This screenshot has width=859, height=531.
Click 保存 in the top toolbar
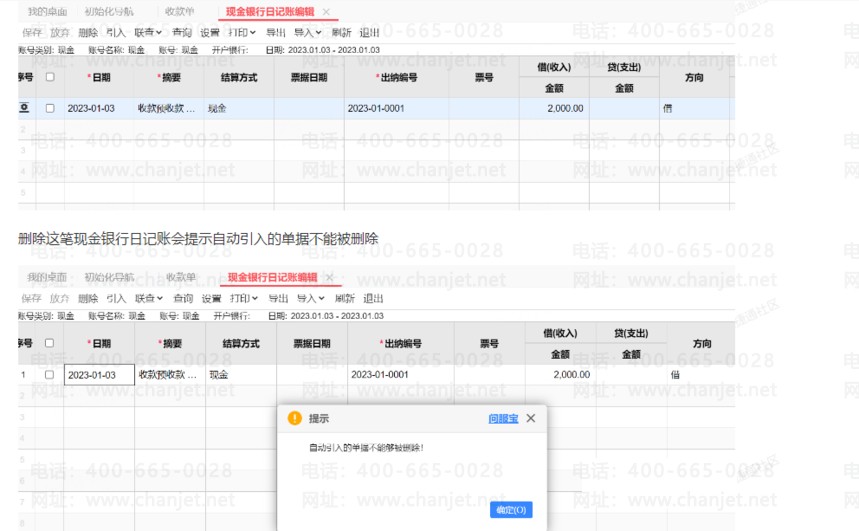[32, 32]
